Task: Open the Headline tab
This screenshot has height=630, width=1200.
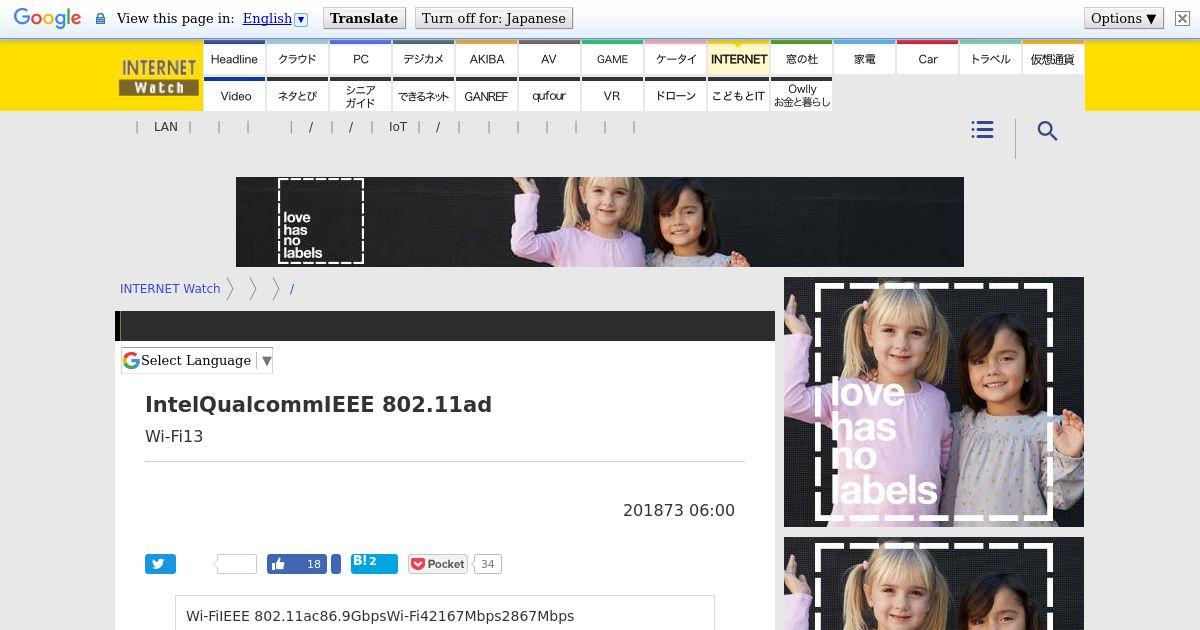Action: coord(234,59)
